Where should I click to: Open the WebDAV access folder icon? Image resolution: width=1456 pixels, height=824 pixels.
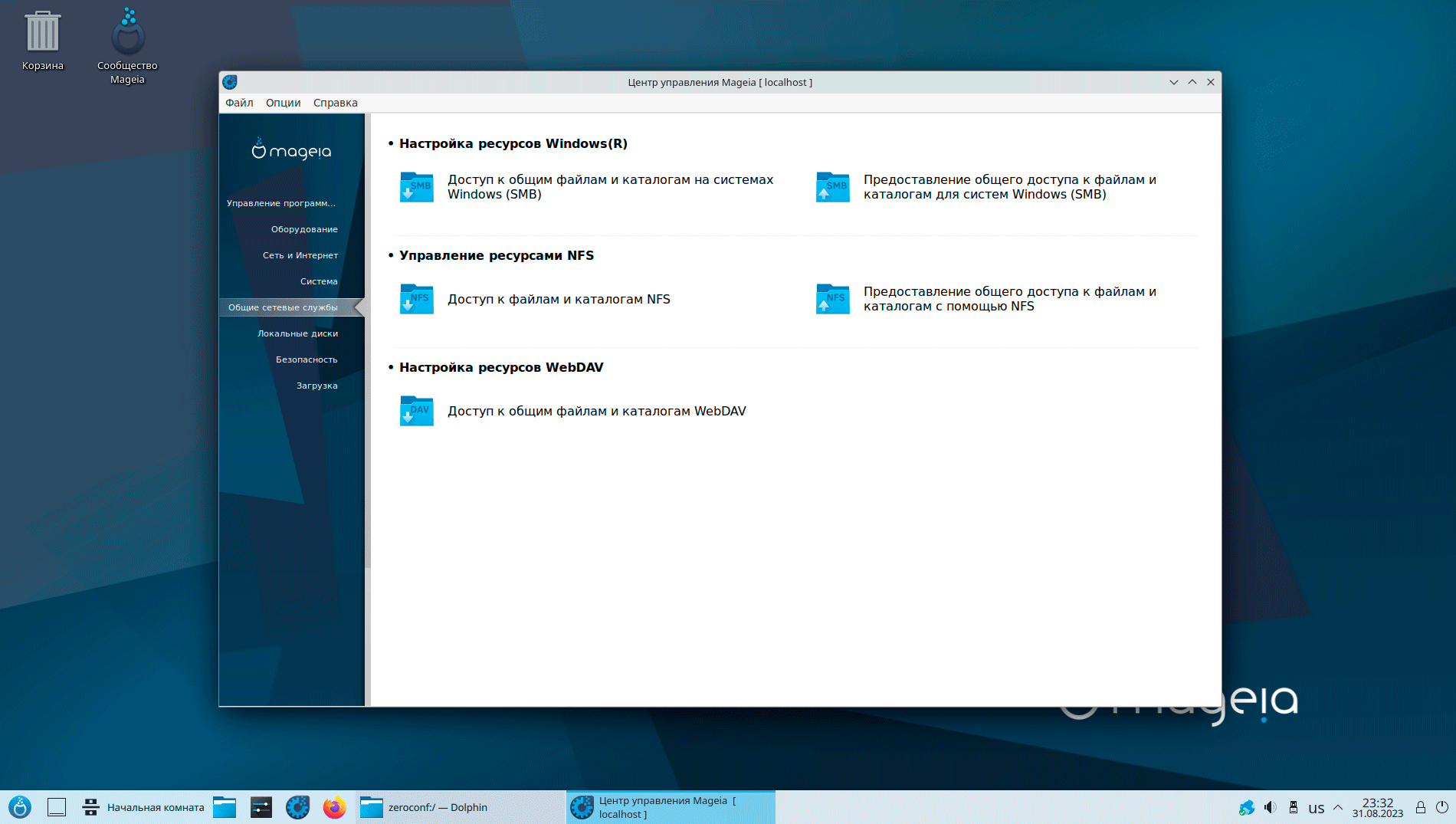[417, 411]
